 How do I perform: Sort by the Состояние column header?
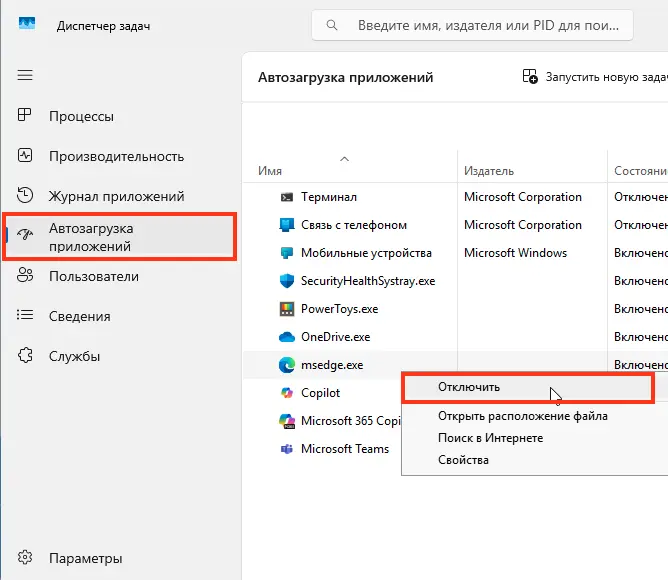(641, 171)
